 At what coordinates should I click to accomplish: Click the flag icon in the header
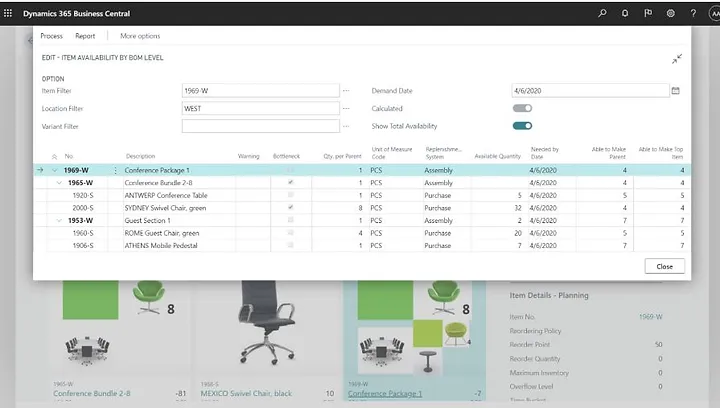[647, 13]
